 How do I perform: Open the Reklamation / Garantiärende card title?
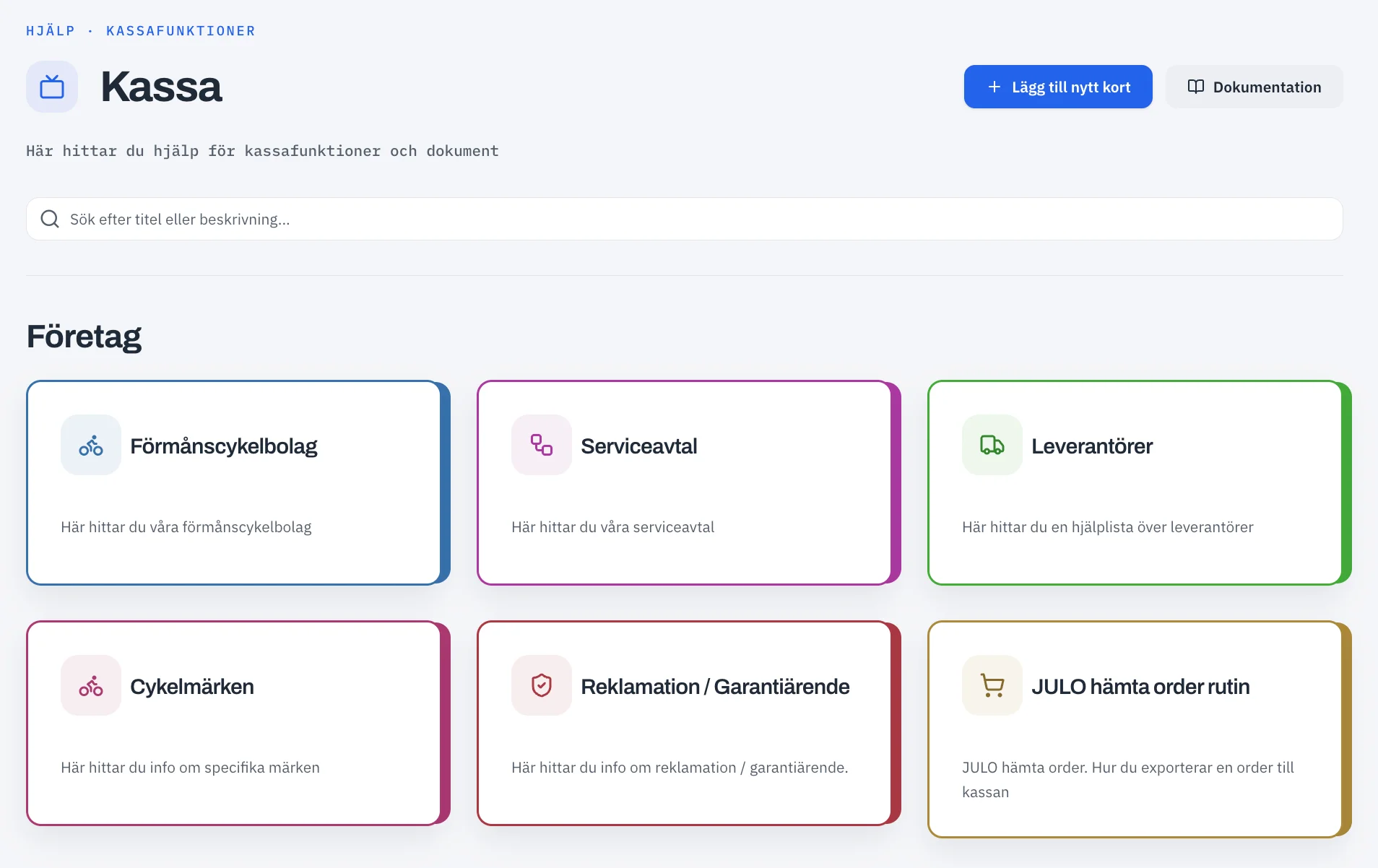(x=715, y=687)
